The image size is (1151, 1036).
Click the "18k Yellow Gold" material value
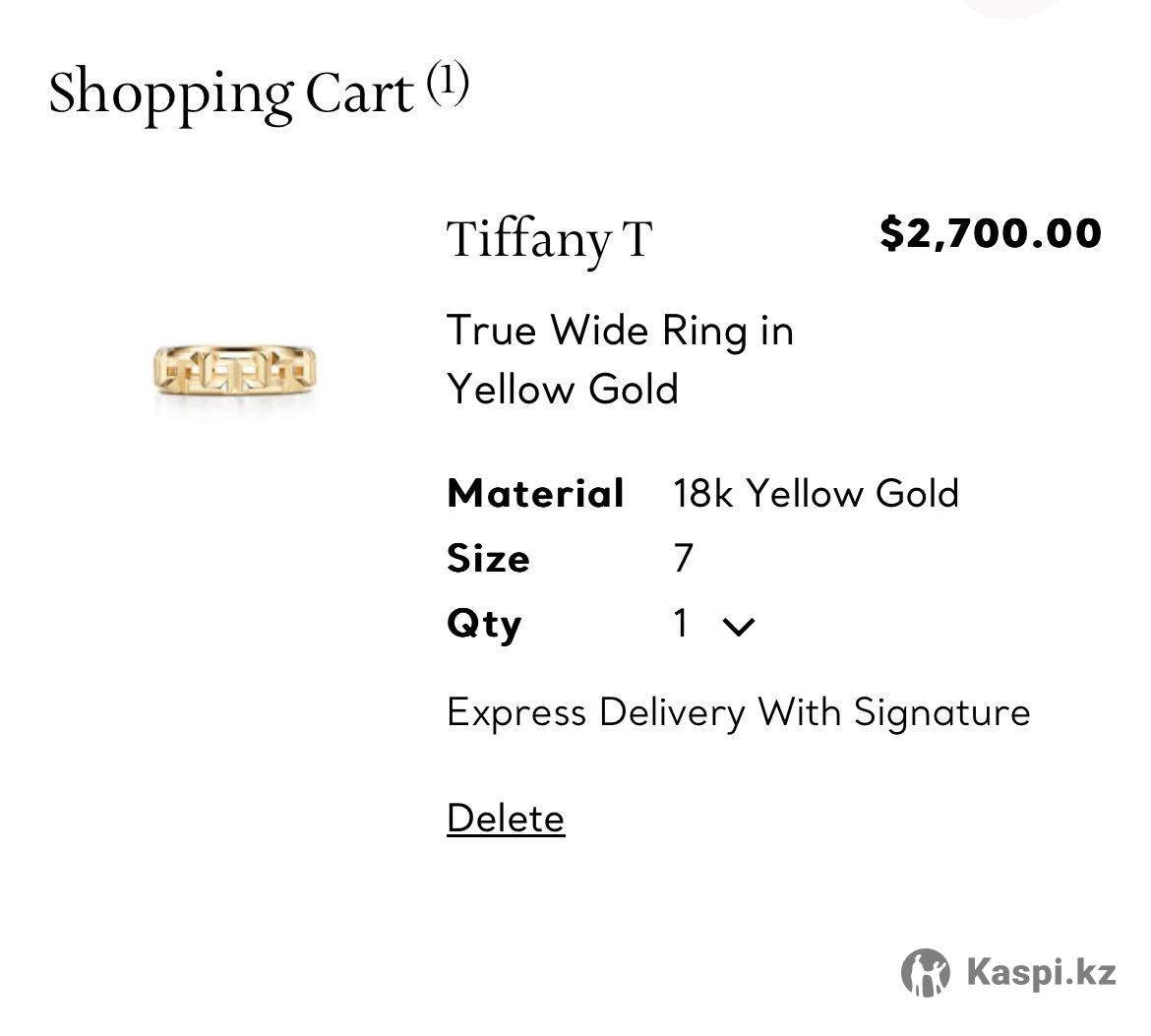(816, 493)
